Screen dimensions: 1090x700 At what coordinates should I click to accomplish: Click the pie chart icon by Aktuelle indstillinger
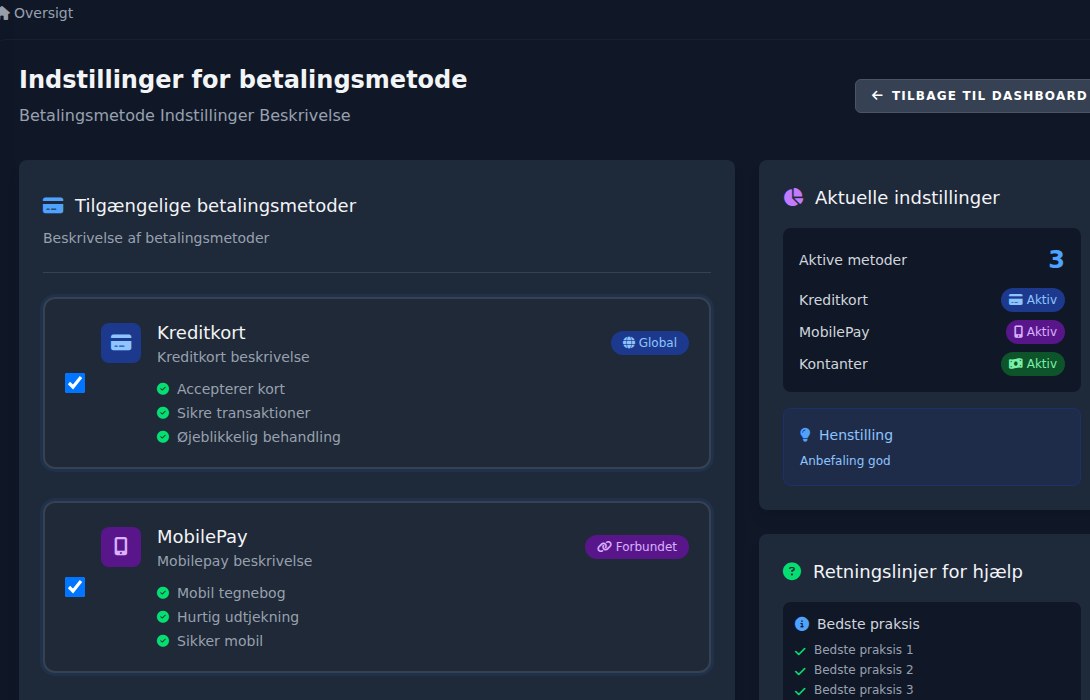pyautogui.click(x=793, y=197)
